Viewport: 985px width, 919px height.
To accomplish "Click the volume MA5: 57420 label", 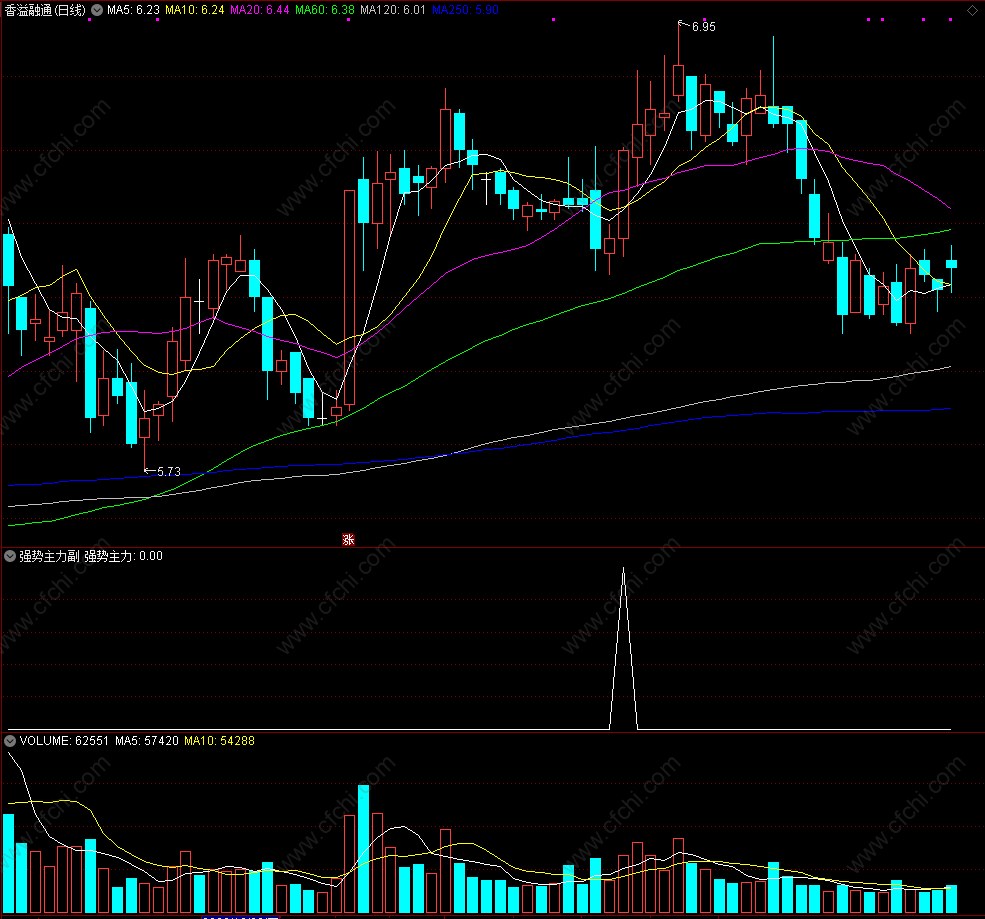I will coord(147,741).
